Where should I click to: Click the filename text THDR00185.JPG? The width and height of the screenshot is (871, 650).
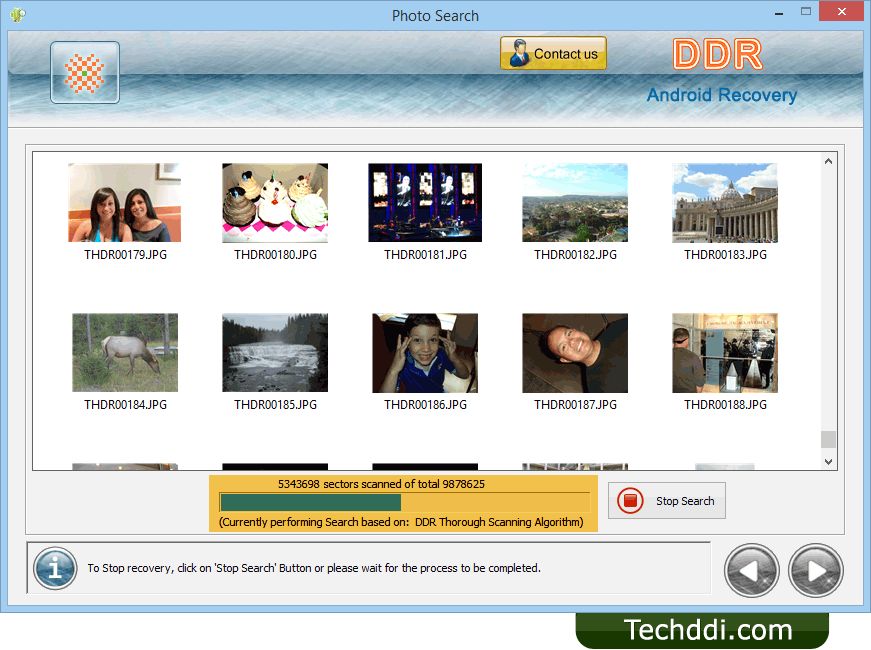(276, 404)
